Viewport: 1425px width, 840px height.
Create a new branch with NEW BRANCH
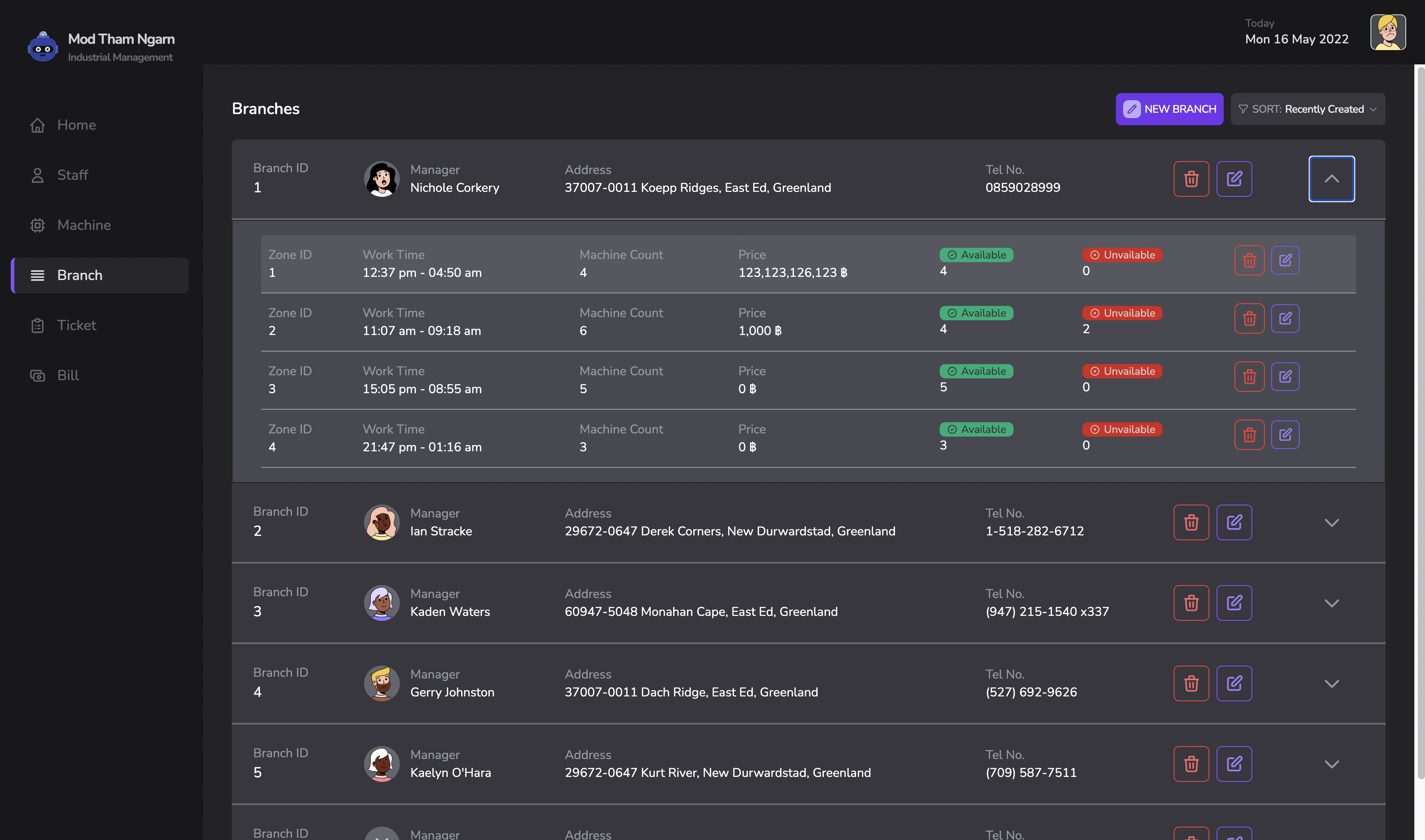[x=1169, y=109]
